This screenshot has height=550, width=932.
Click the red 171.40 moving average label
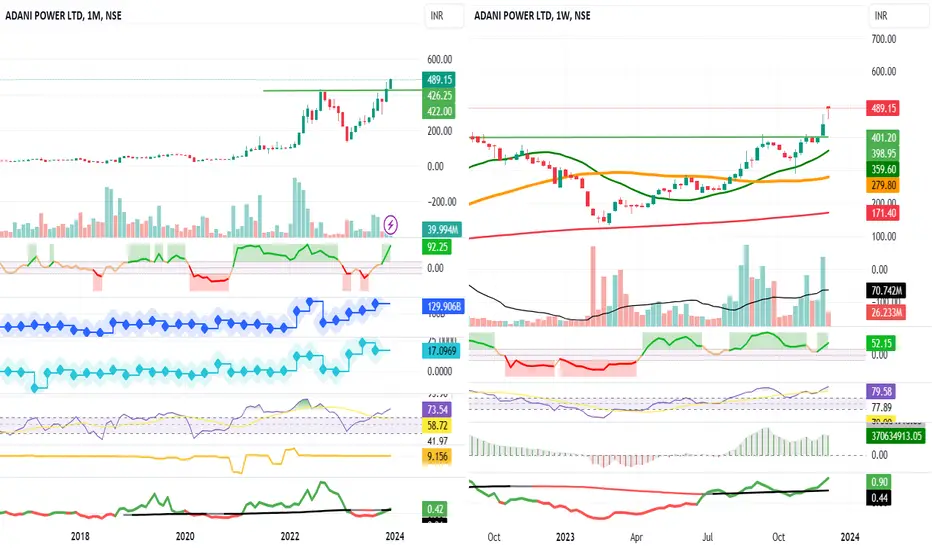coord(883,213)
